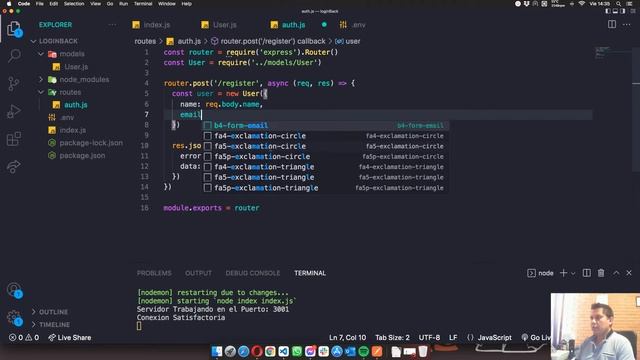Open editor More Actions ellipsis
The width and height of the screenshot is (640, 360).
click(627, 24)
